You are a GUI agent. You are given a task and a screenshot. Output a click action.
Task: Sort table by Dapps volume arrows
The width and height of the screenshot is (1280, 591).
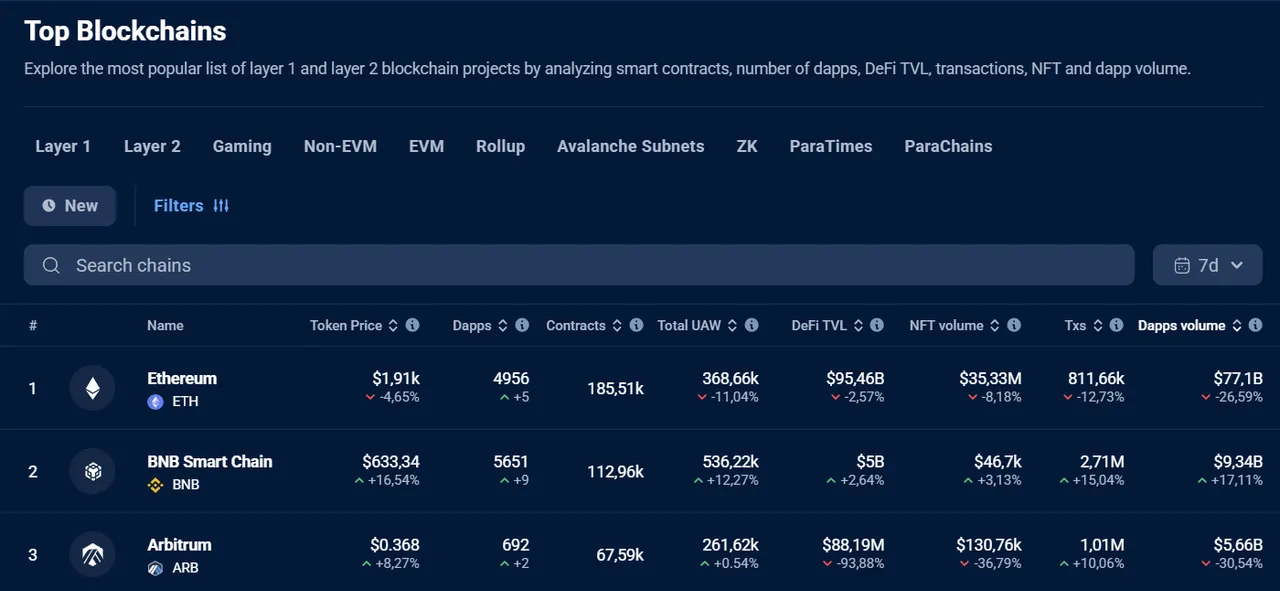[x=1237, y=325]
